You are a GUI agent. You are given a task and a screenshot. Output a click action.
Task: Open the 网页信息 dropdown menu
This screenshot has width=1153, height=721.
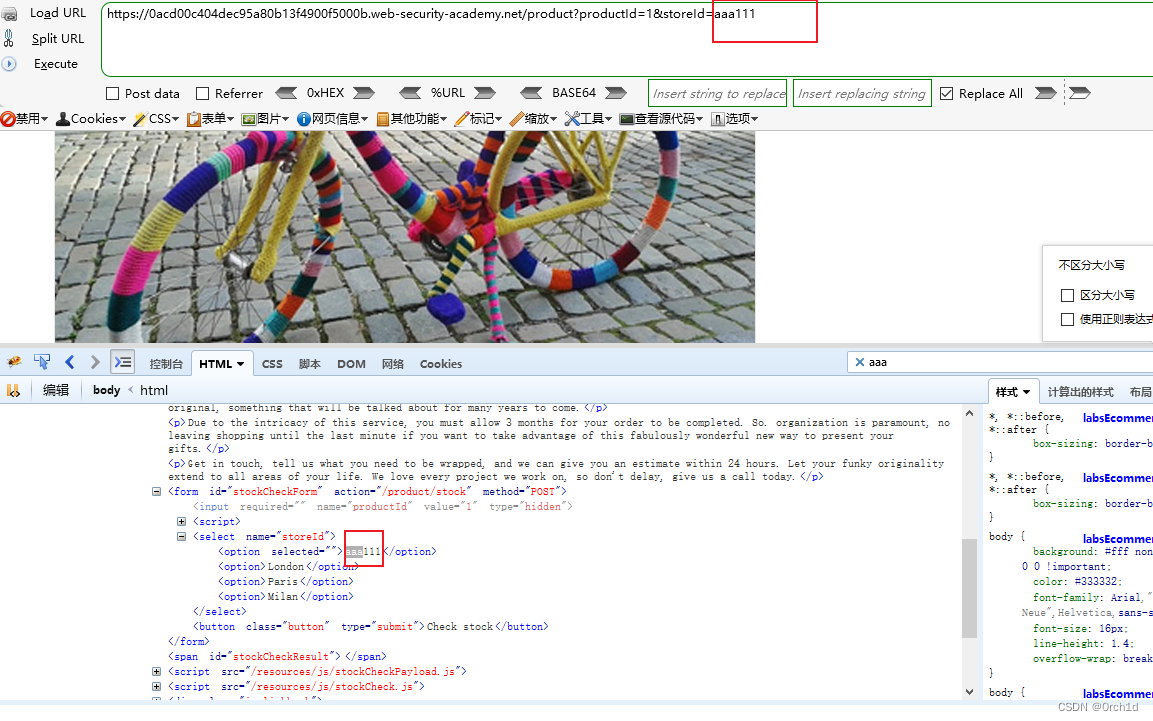click(332, 118)
